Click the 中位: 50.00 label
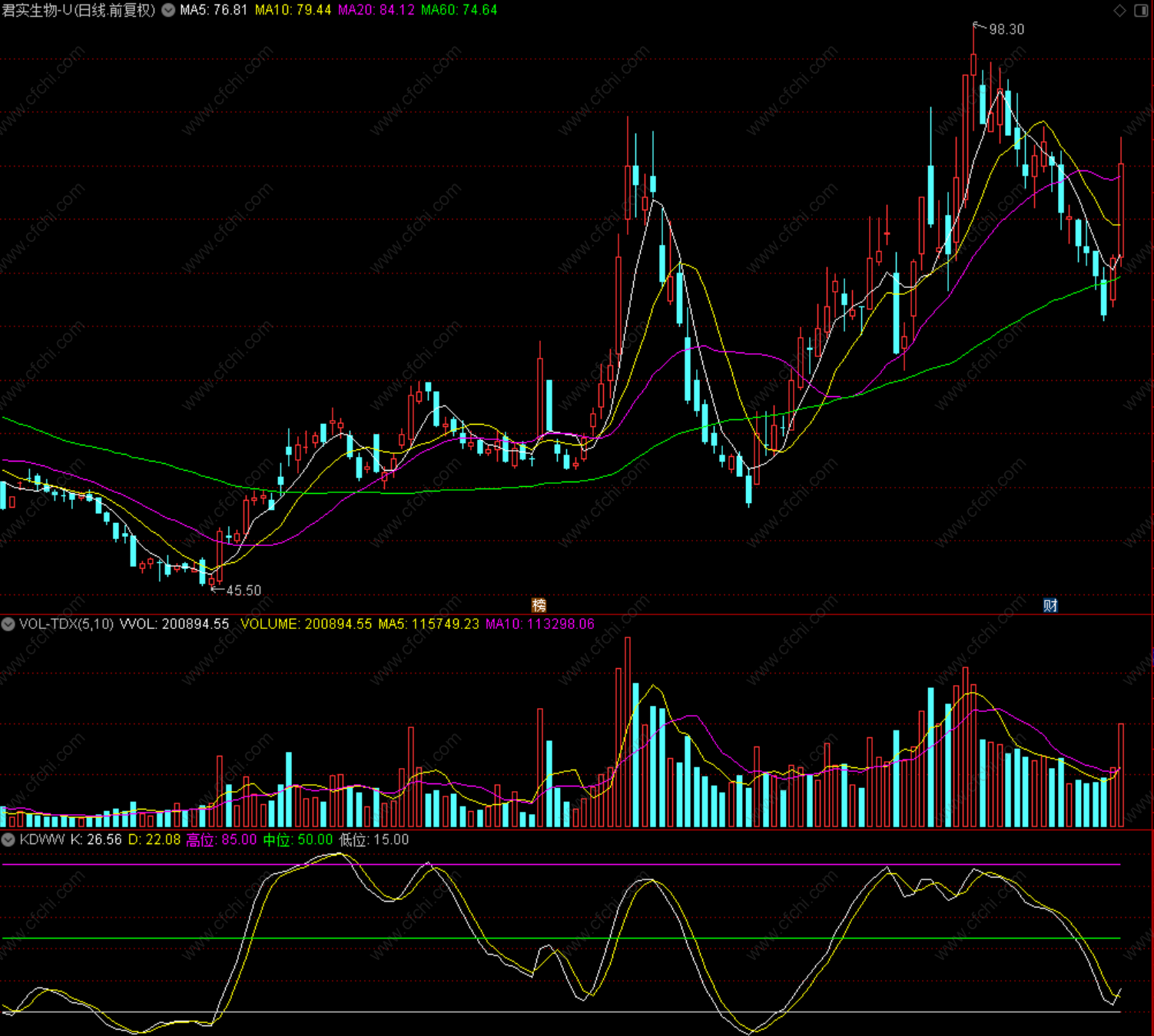This screenshot has width=1154, height=1036. (298, 839)
